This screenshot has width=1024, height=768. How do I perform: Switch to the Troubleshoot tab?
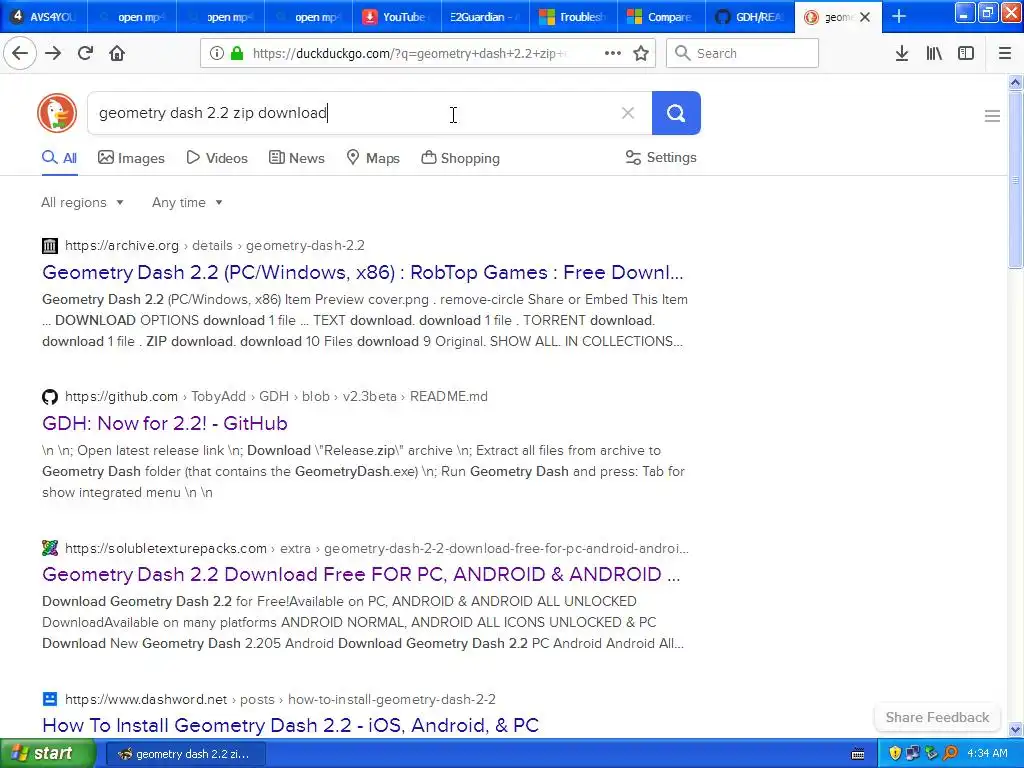(x=573, y=17)
